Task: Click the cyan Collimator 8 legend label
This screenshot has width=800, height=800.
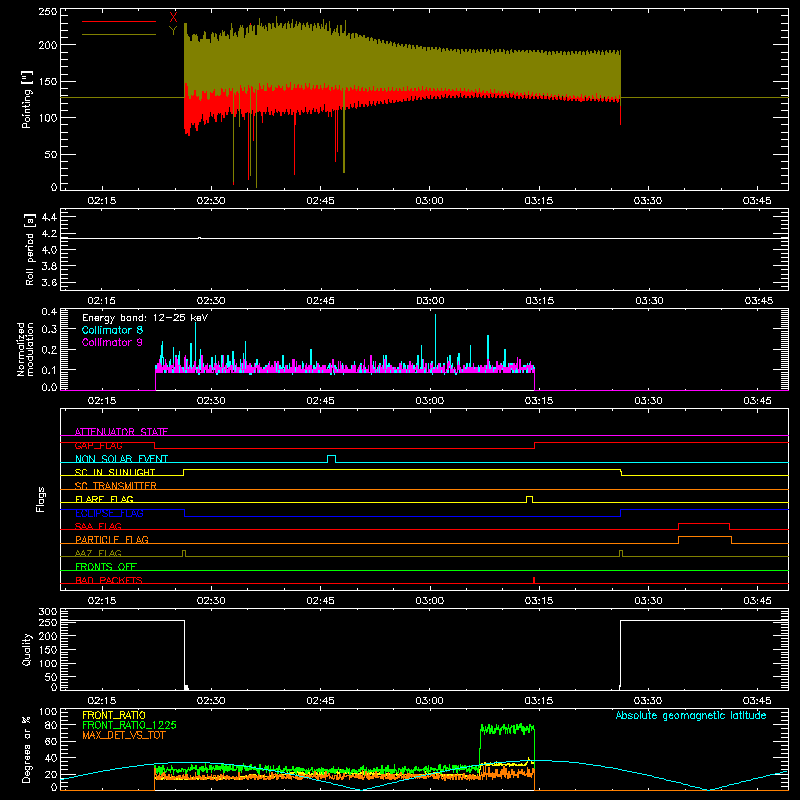Action: click(112, 330)
